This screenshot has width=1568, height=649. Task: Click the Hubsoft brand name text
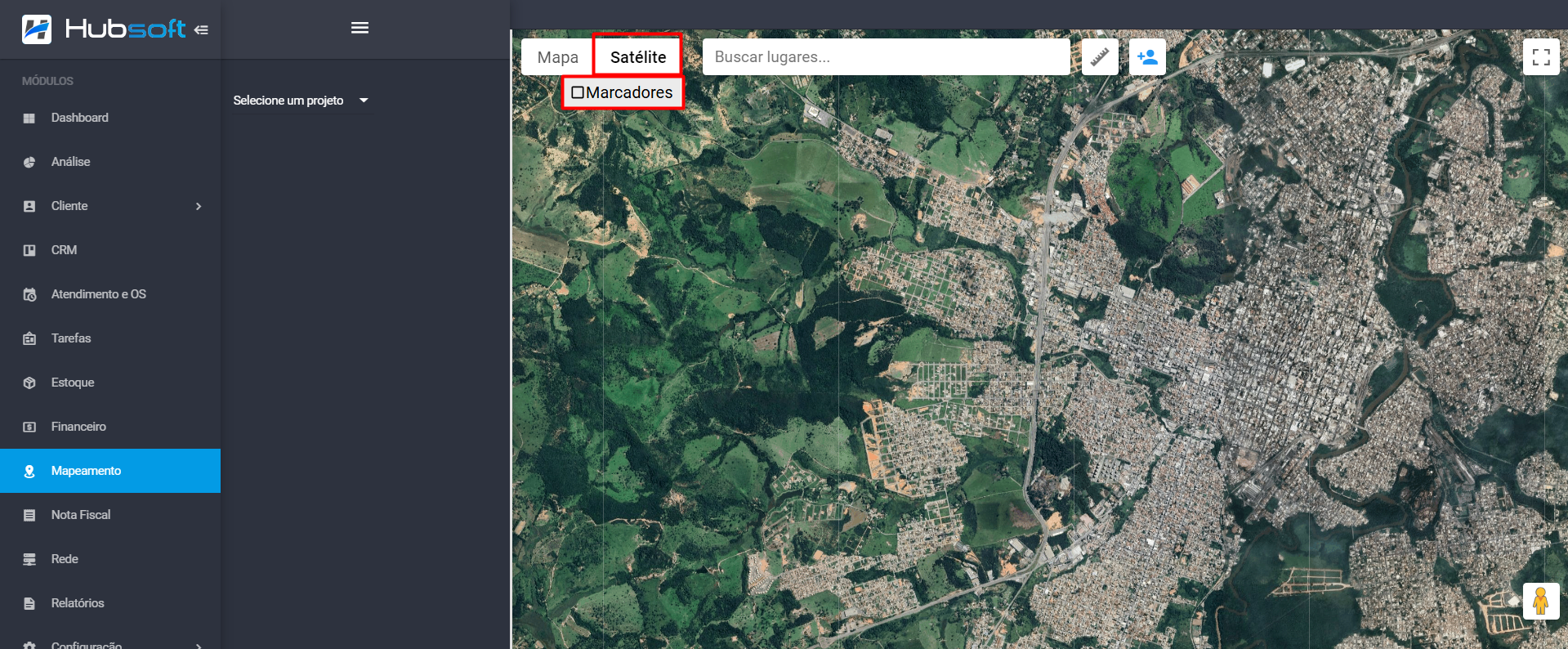click(x=125, y=29)
